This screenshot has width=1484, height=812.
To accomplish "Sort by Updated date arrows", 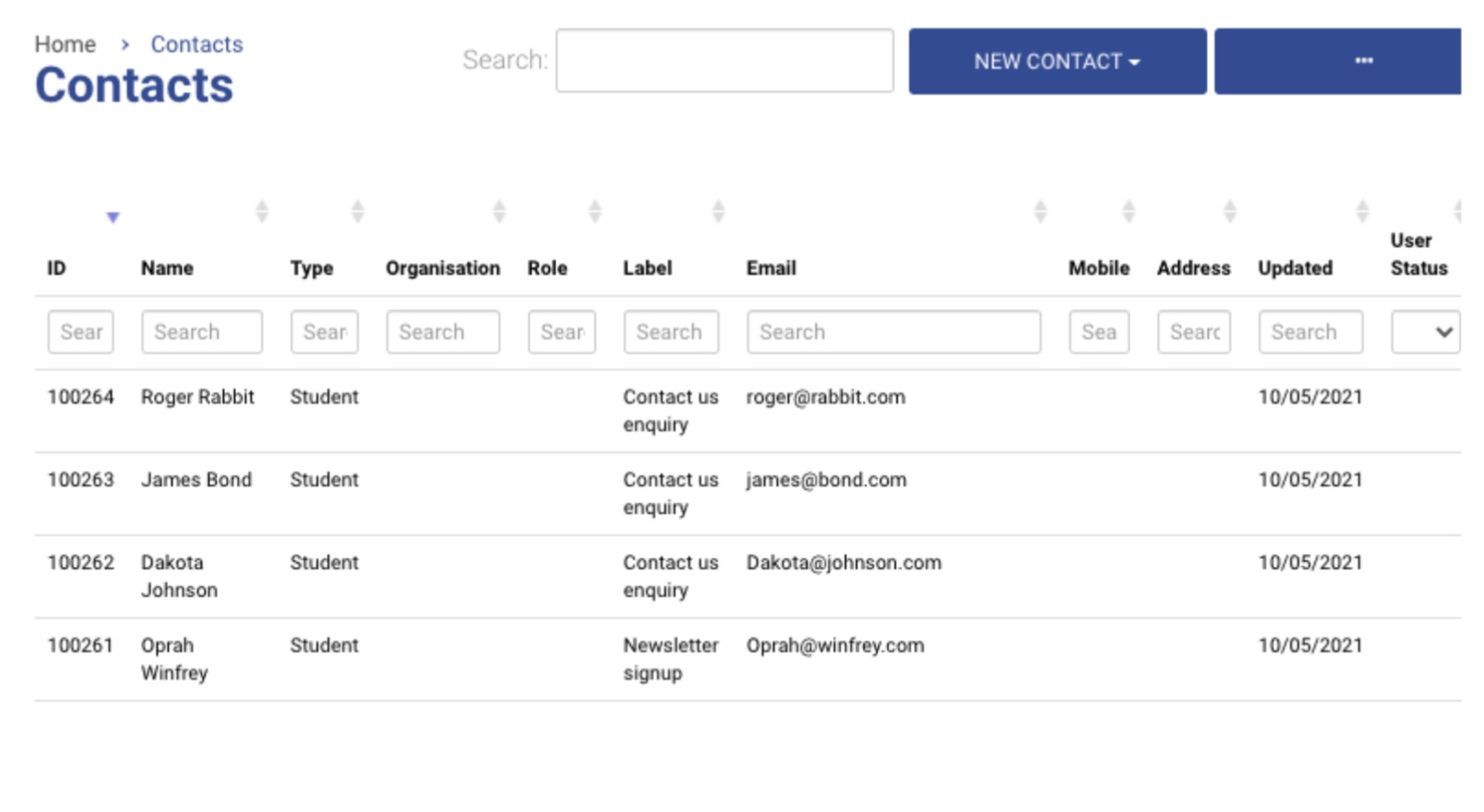I will (1362, 211).
